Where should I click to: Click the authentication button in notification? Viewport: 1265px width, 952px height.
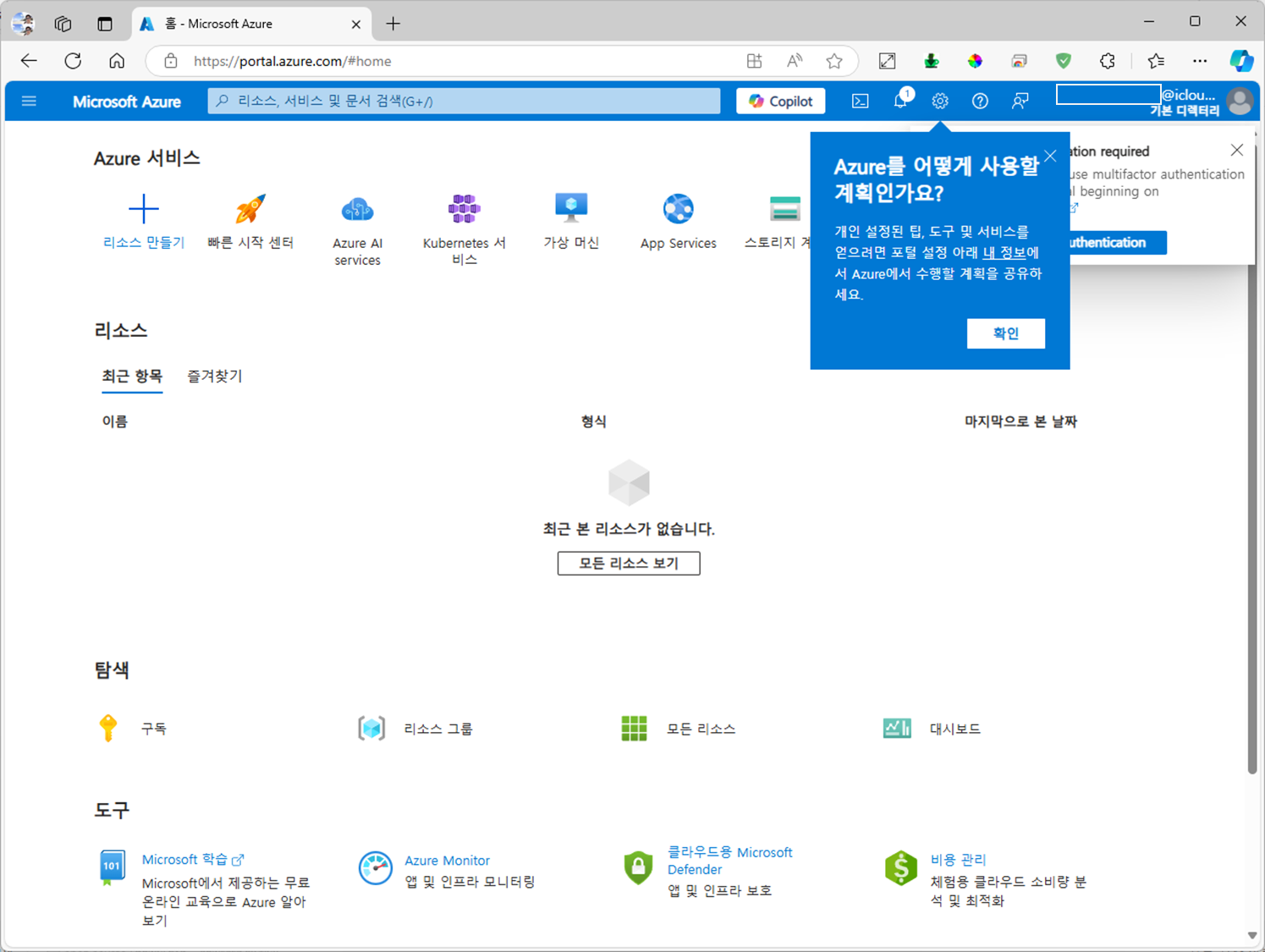(1118, 243)
